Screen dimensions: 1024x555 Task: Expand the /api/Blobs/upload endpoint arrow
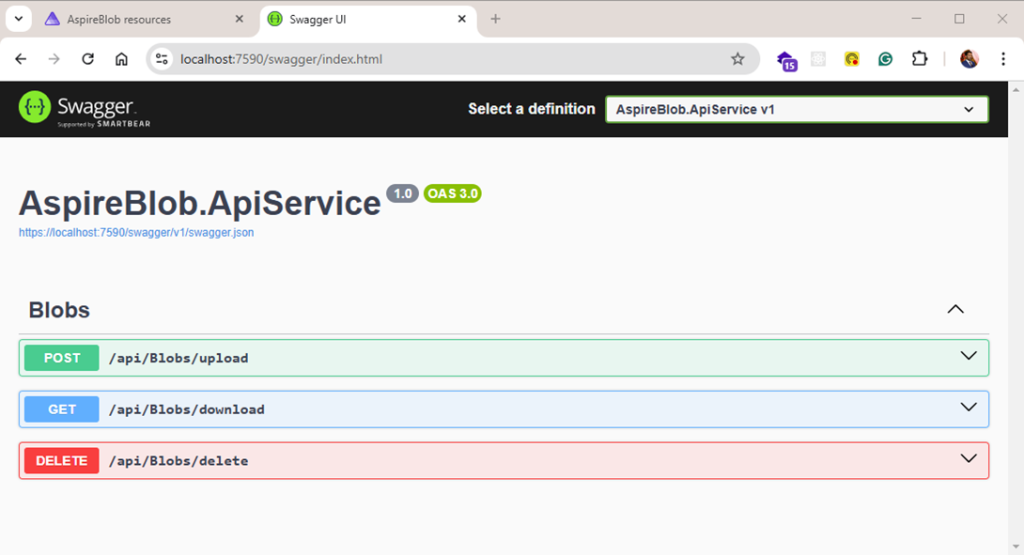[968, 356]
